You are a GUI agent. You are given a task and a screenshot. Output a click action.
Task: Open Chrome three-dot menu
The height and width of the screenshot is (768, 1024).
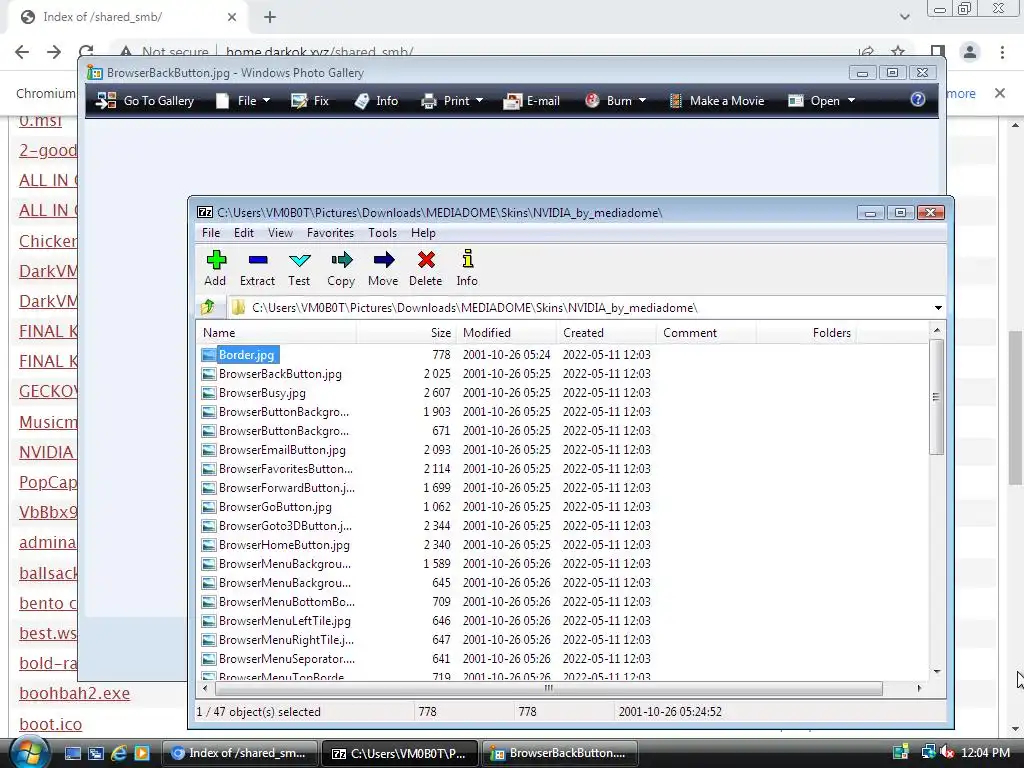tap(1002, 52)
